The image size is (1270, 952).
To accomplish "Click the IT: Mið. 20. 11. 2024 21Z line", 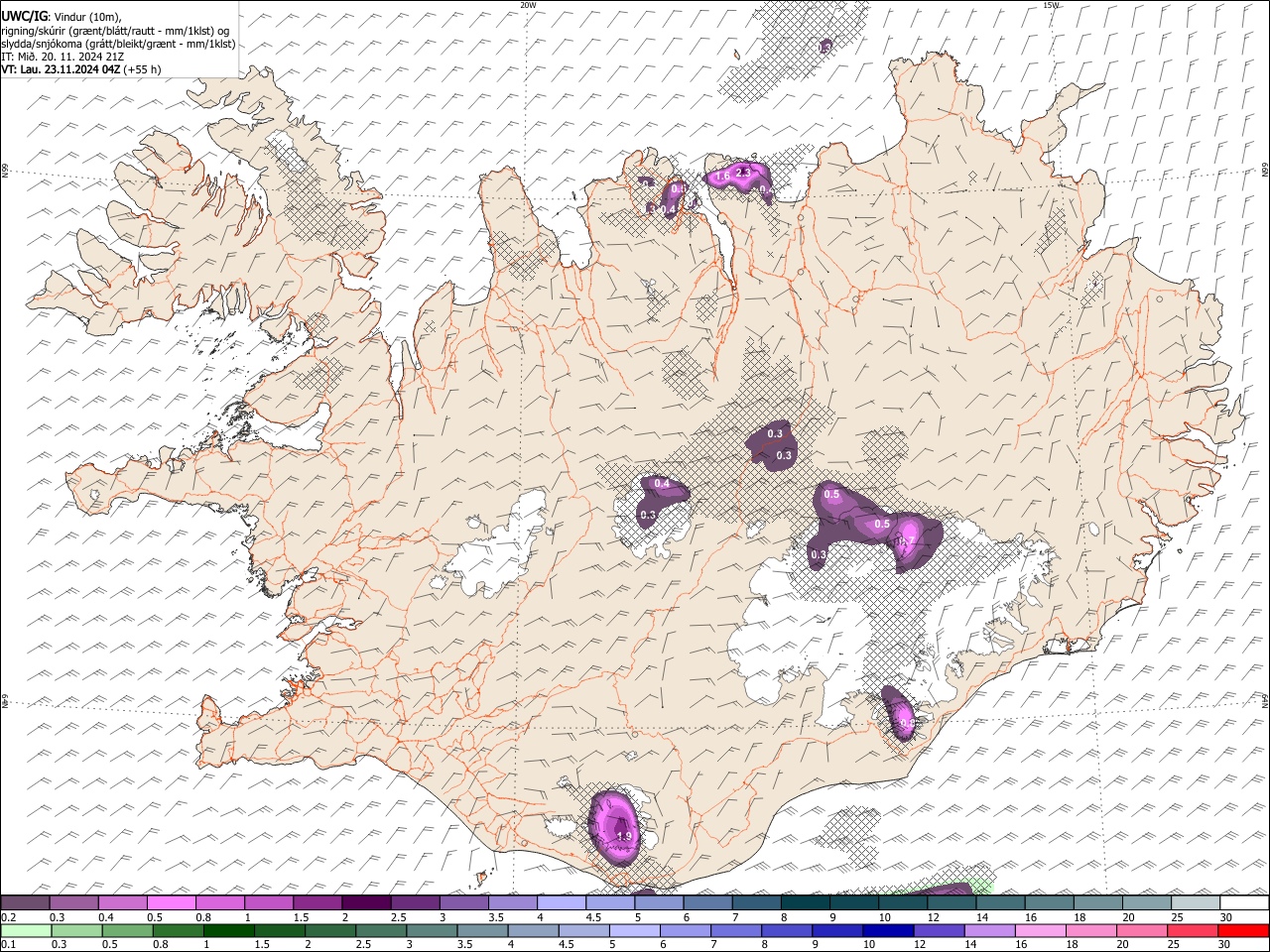I will click(x=63, y=57).
